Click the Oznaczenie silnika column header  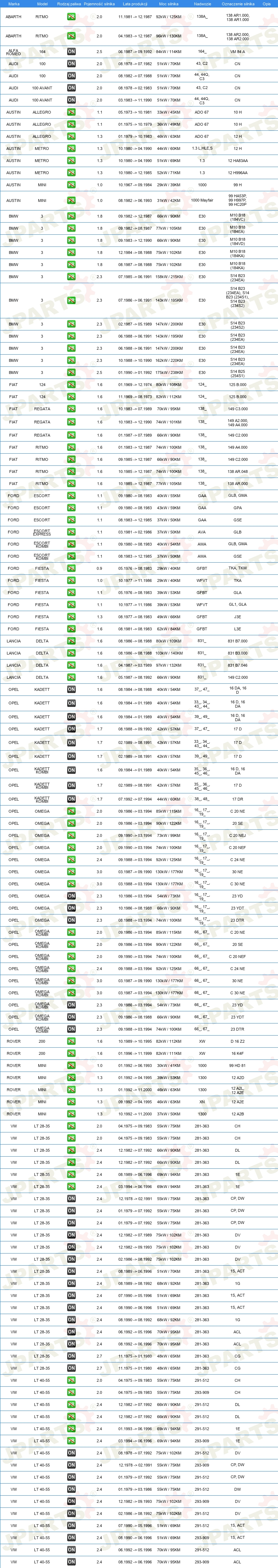(237, 4)
